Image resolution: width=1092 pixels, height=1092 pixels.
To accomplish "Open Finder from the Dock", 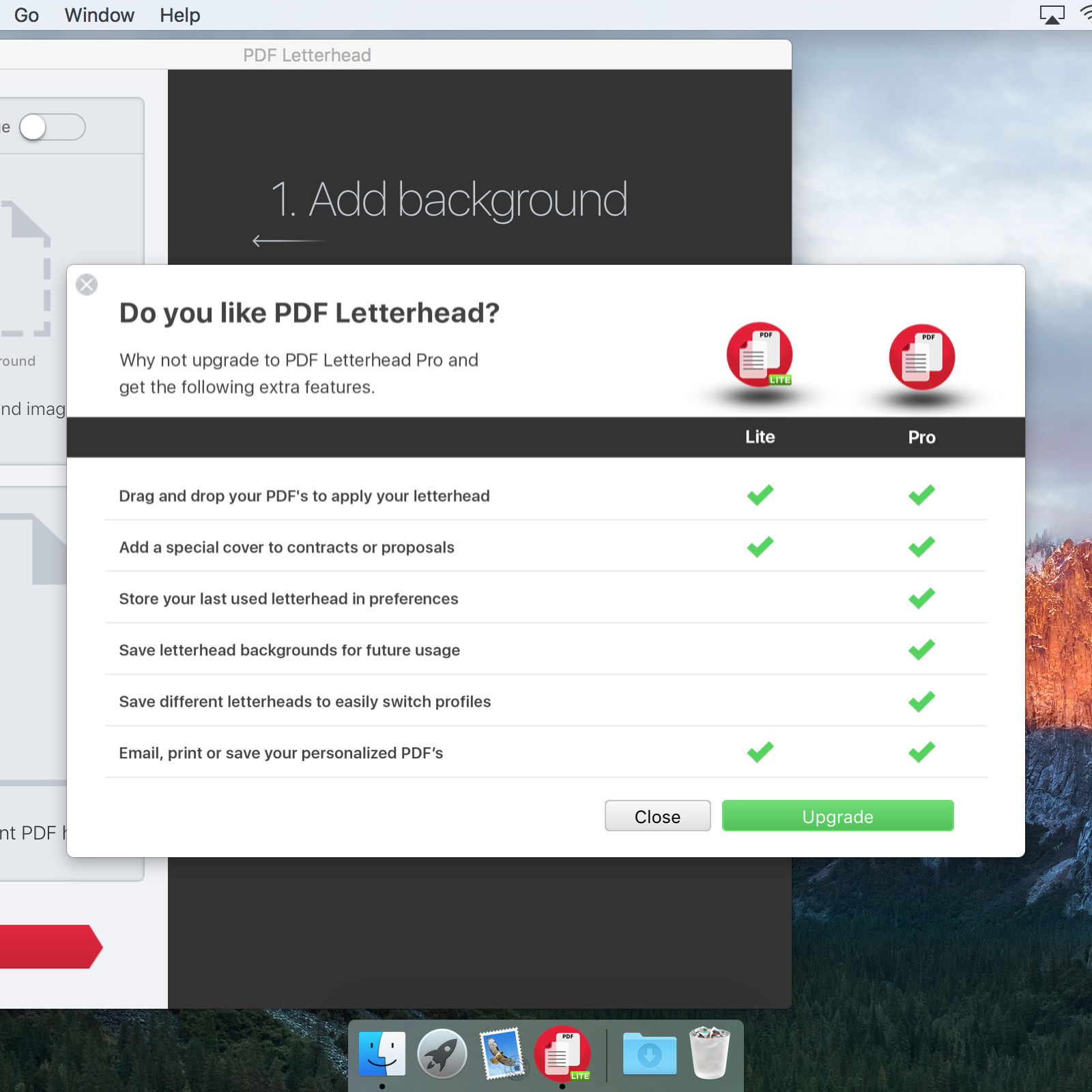I will [x=382, y=1053].
